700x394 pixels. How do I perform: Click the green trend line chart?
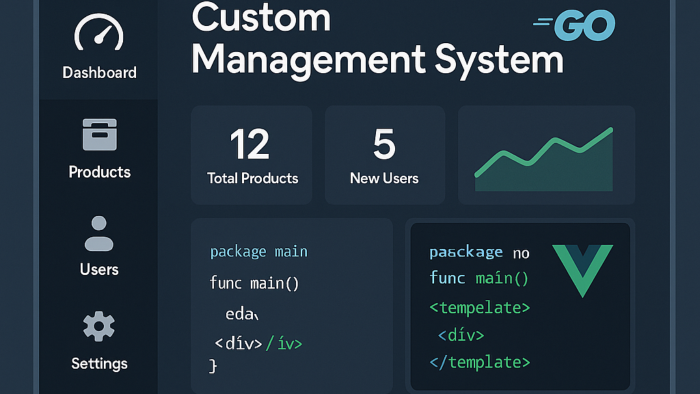(544, 159)
